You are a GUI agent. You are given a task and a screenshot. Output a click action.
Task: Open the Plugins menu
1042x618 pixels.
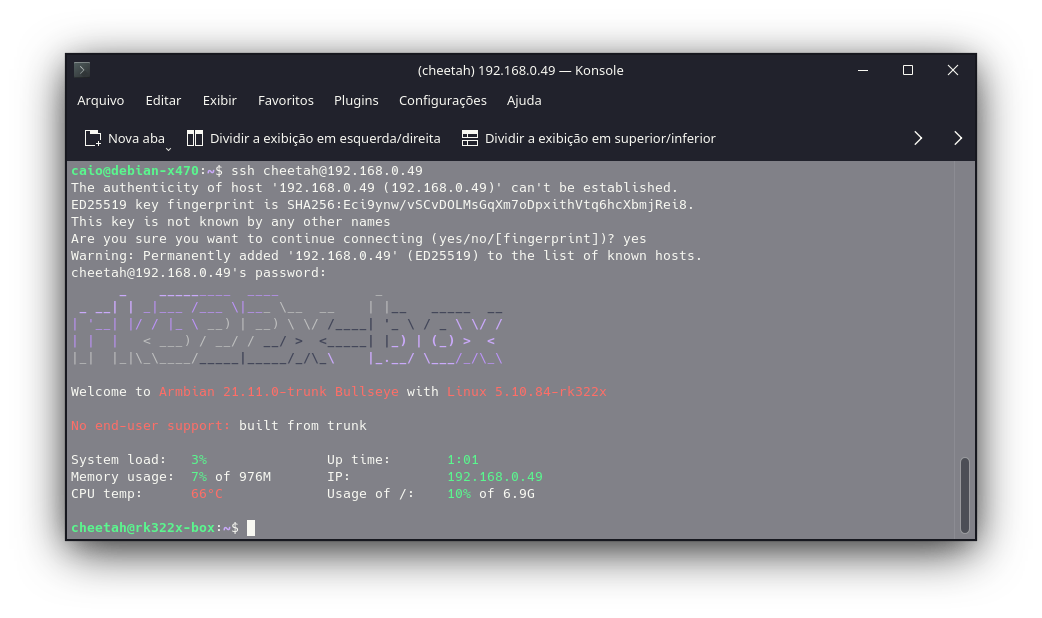point(356,100)
